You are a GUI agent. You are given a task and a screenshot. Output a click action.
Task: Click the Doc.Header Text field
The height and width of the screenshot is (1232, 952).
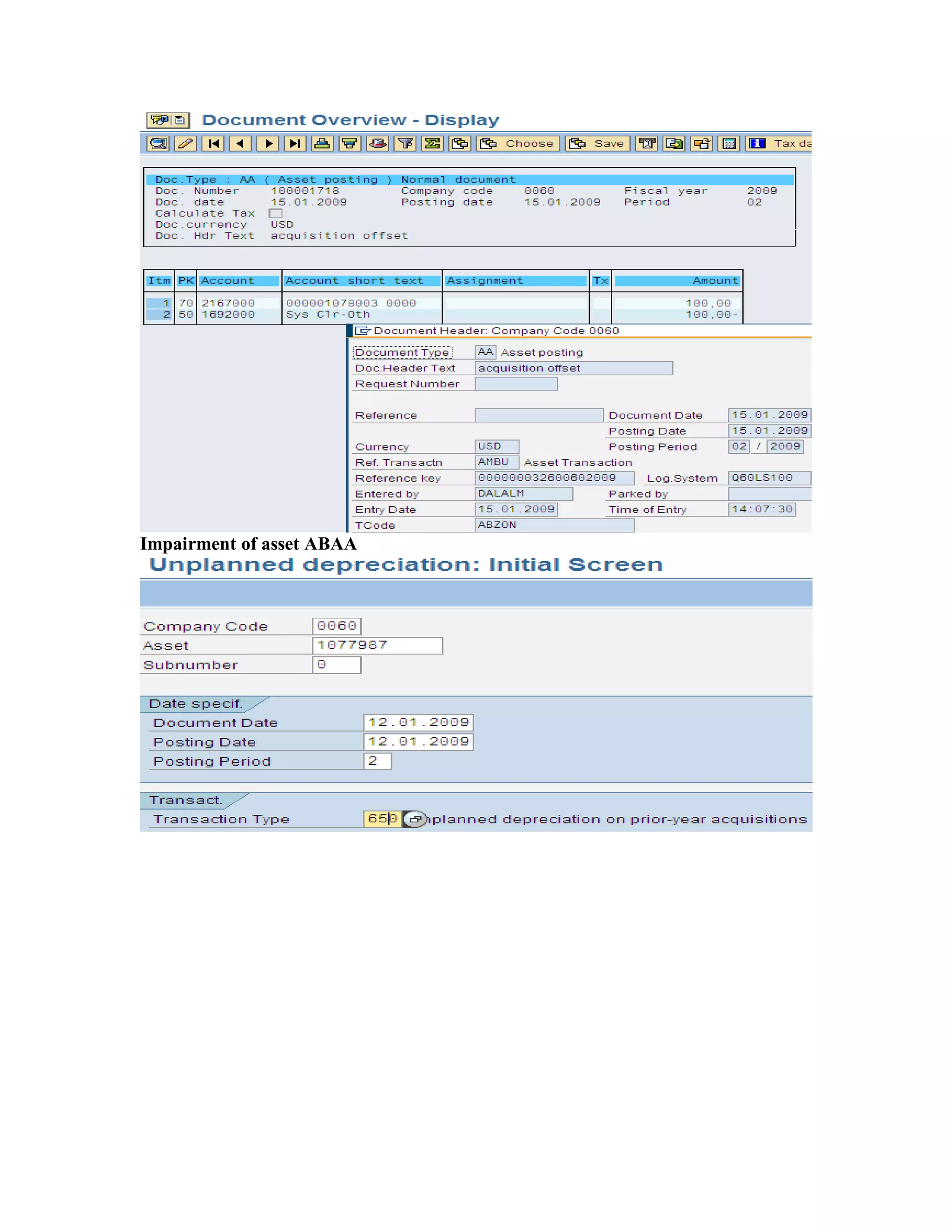pos(574,368)
